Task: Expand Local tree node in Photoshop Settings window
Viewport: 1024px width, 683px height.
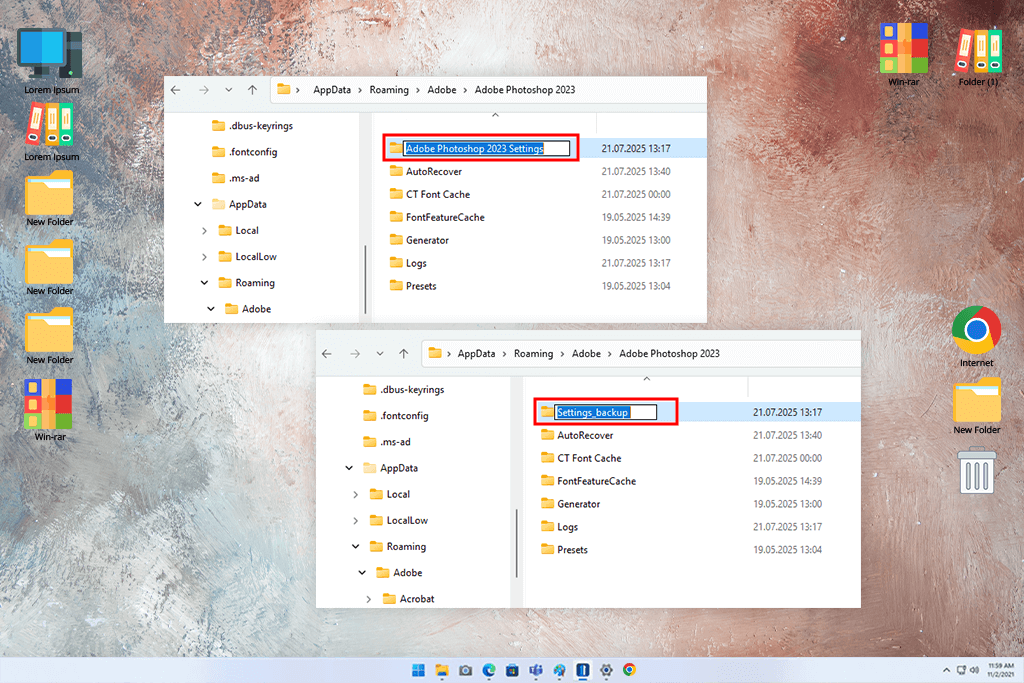Action: tap(204, 230)
